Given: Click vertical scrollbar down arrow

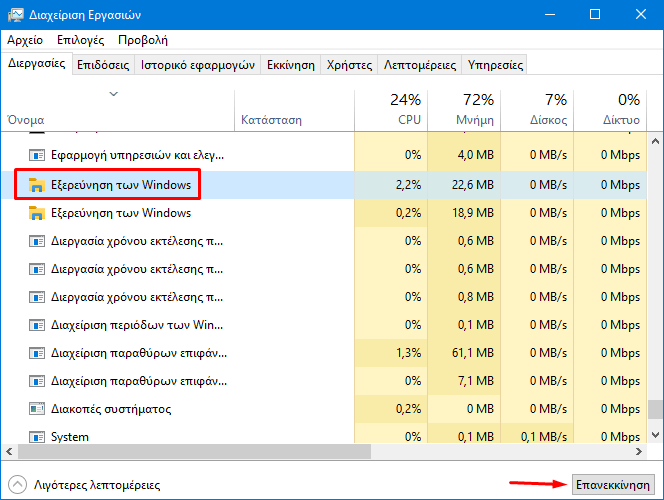Looking at the screenshot, I should [x=655, y=435].
